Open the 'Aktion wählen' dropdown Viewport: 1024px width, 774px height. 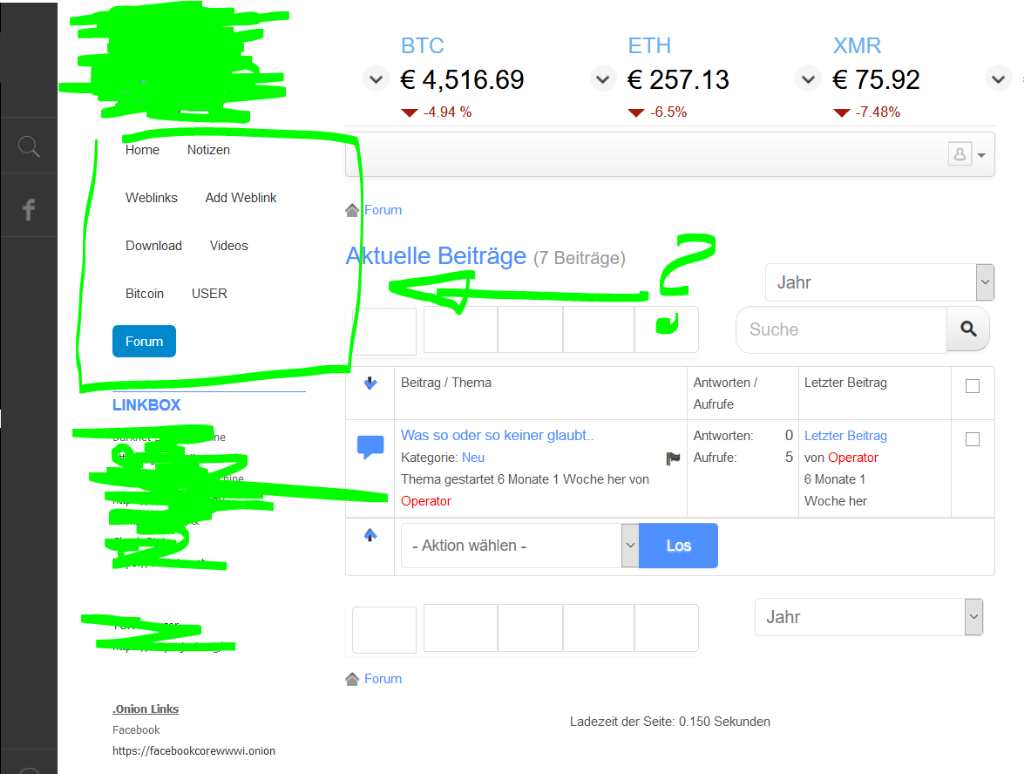518,546
